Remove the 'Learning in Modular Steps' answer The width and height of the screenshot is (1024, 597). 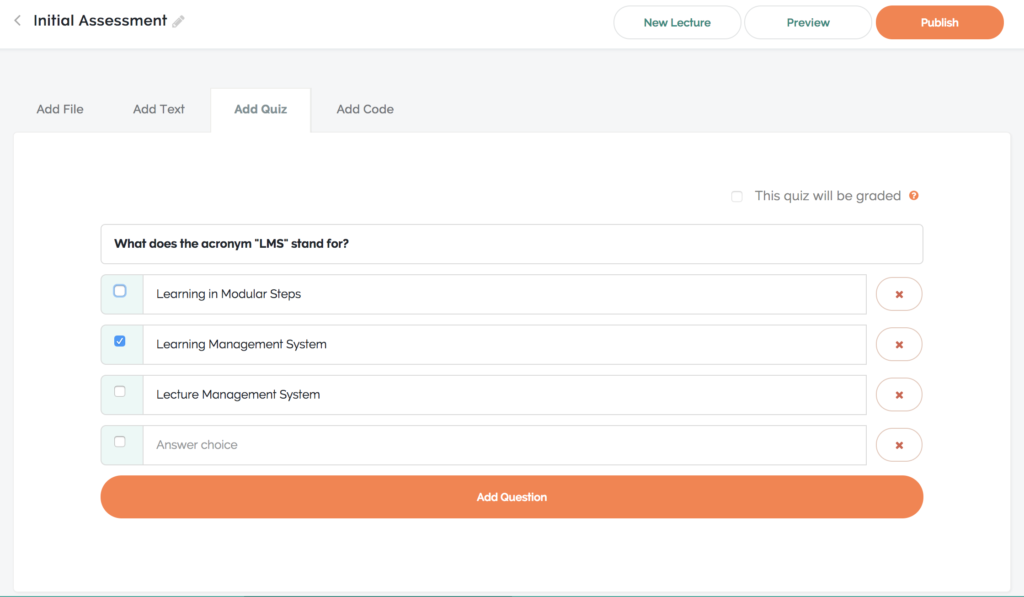[899, 295]
